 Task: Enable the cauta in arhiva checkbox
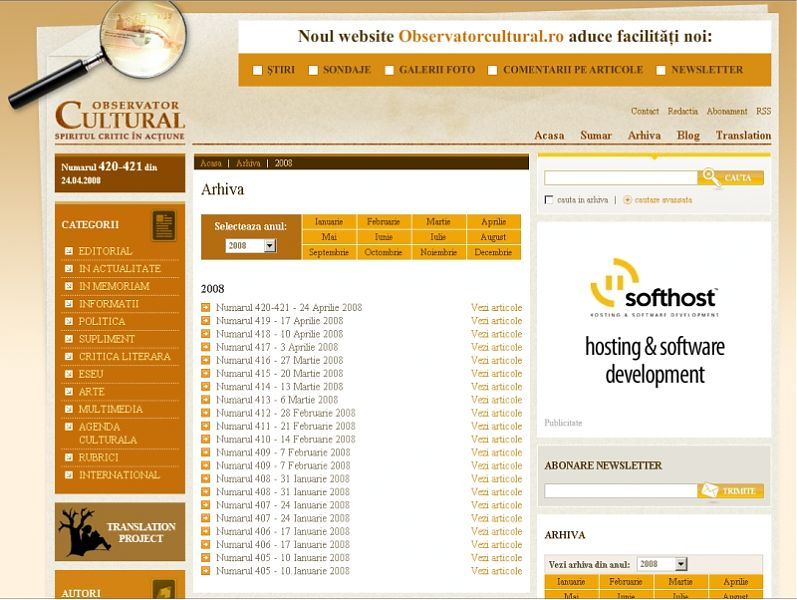pos(549,200)
